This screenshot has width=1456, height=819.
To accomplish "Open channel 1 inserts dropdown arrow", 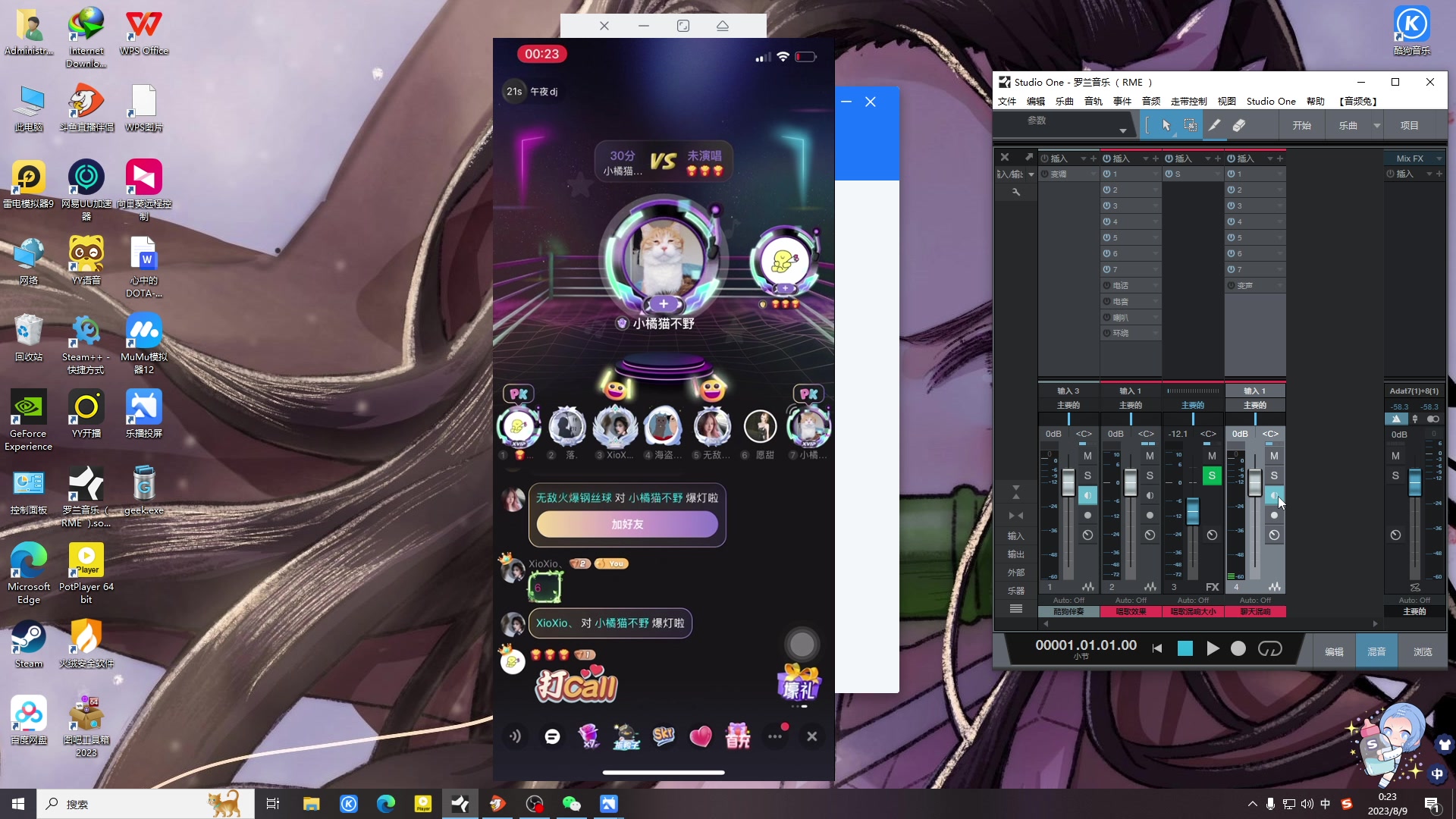I will 1083,158.
